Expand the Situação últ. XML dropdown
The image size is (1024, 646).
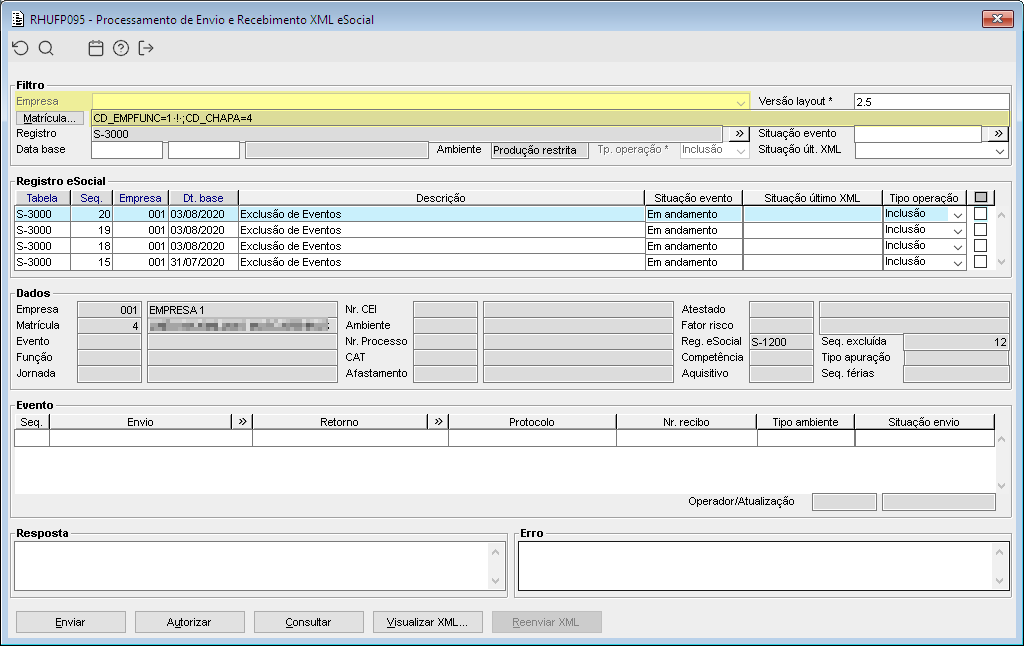click(999, 150)
